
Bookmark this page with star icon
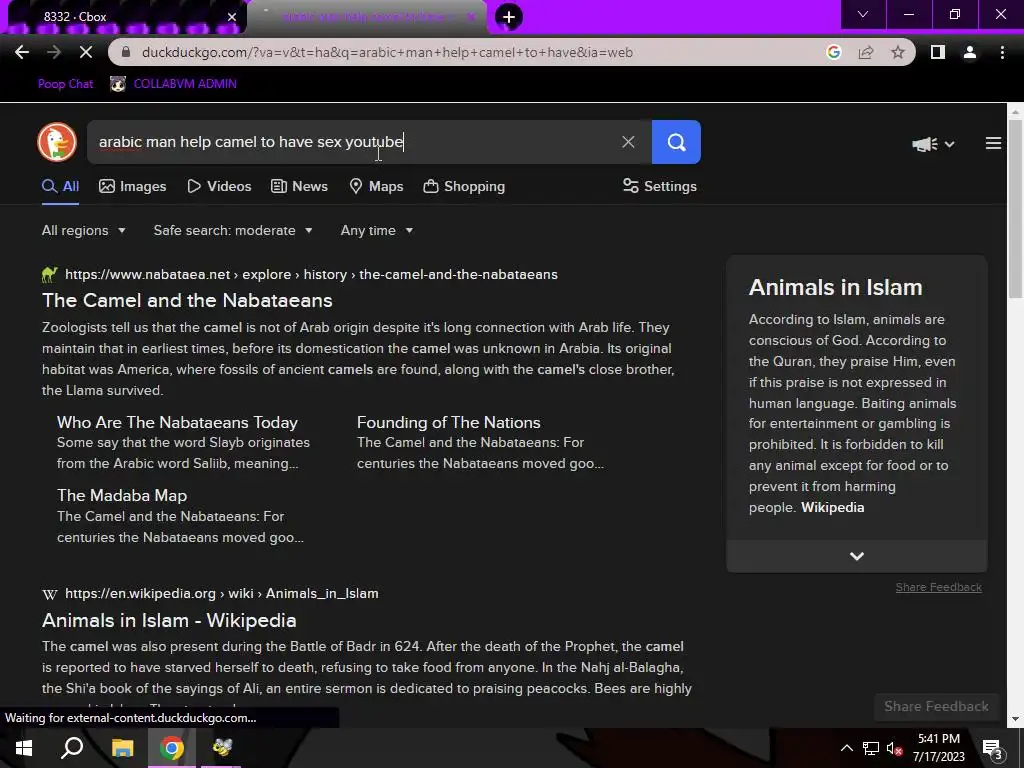pyautogui.click(x=898, y=52)
